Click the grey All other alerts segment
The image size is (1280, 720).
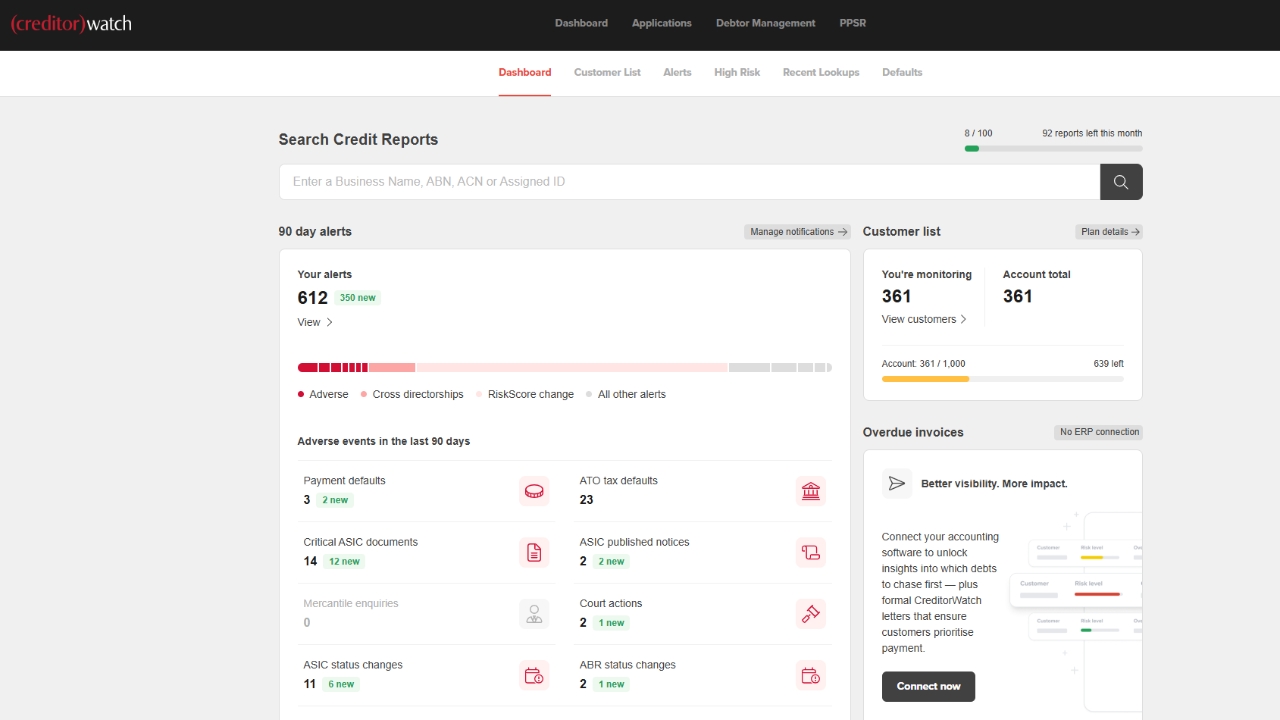781,368
